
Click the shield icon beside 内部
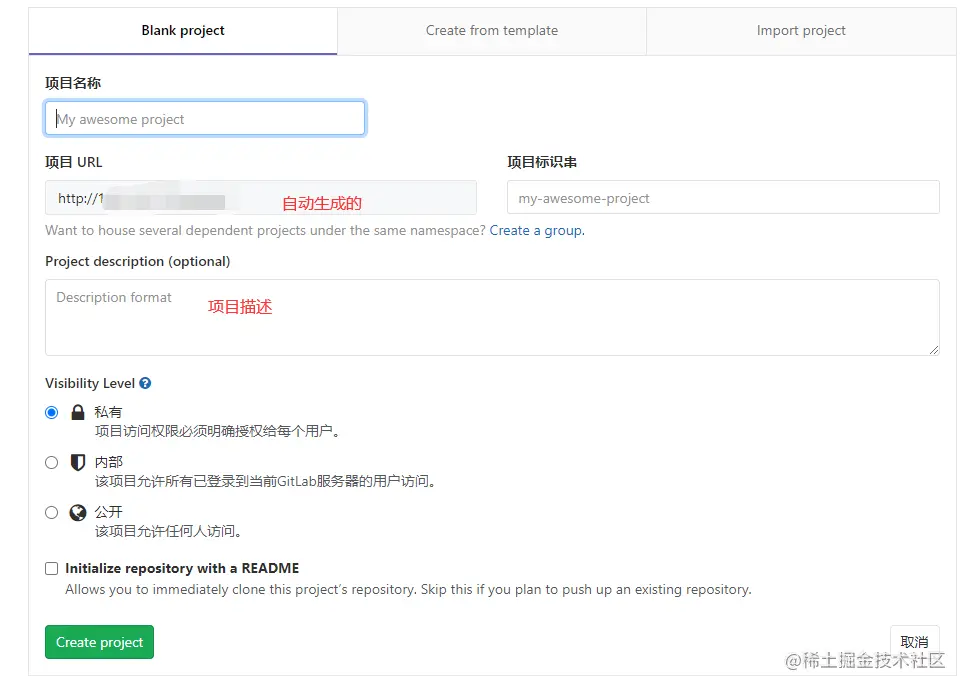click(x=78, y=462)
